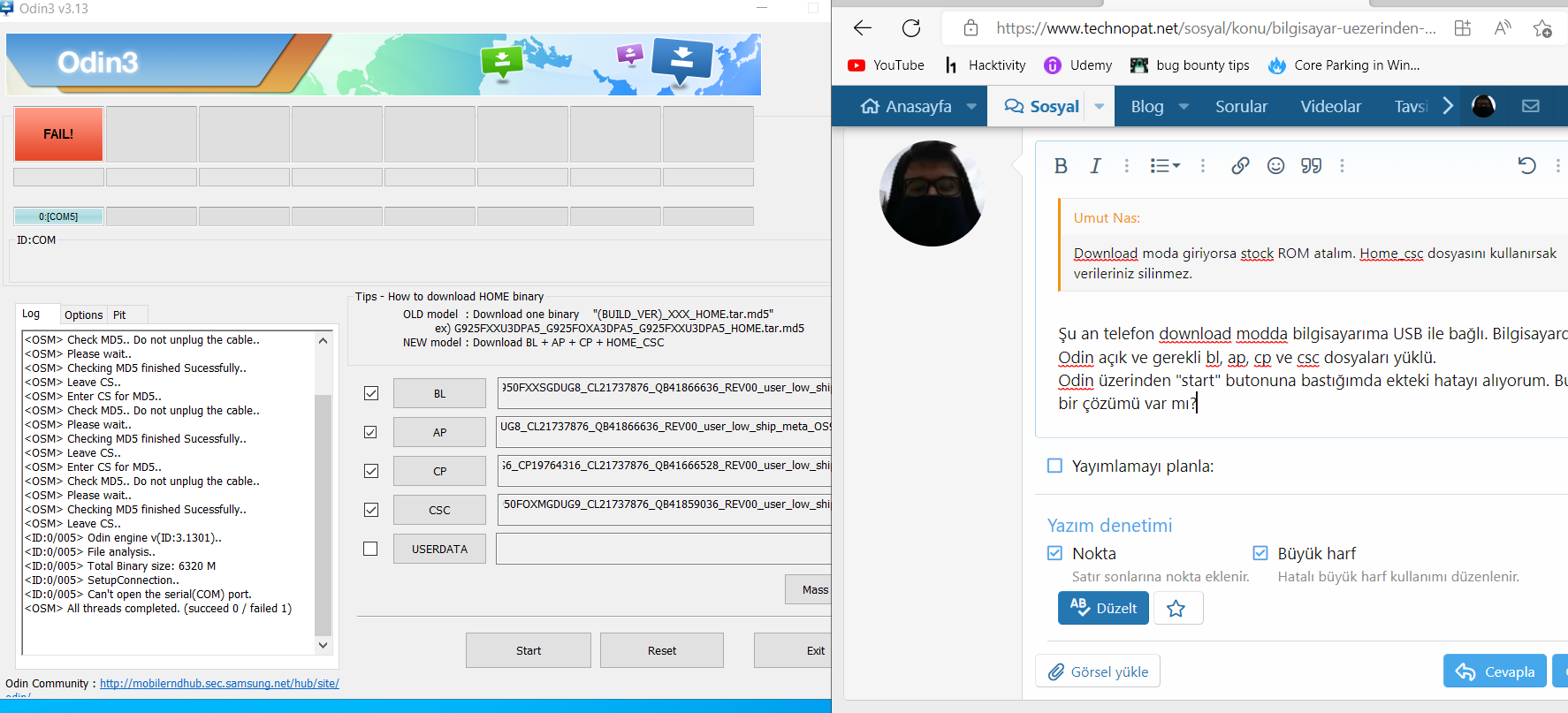The image size is (1568, 713).
Task: Open the Videolar menu item
Action: (1330, 106)
